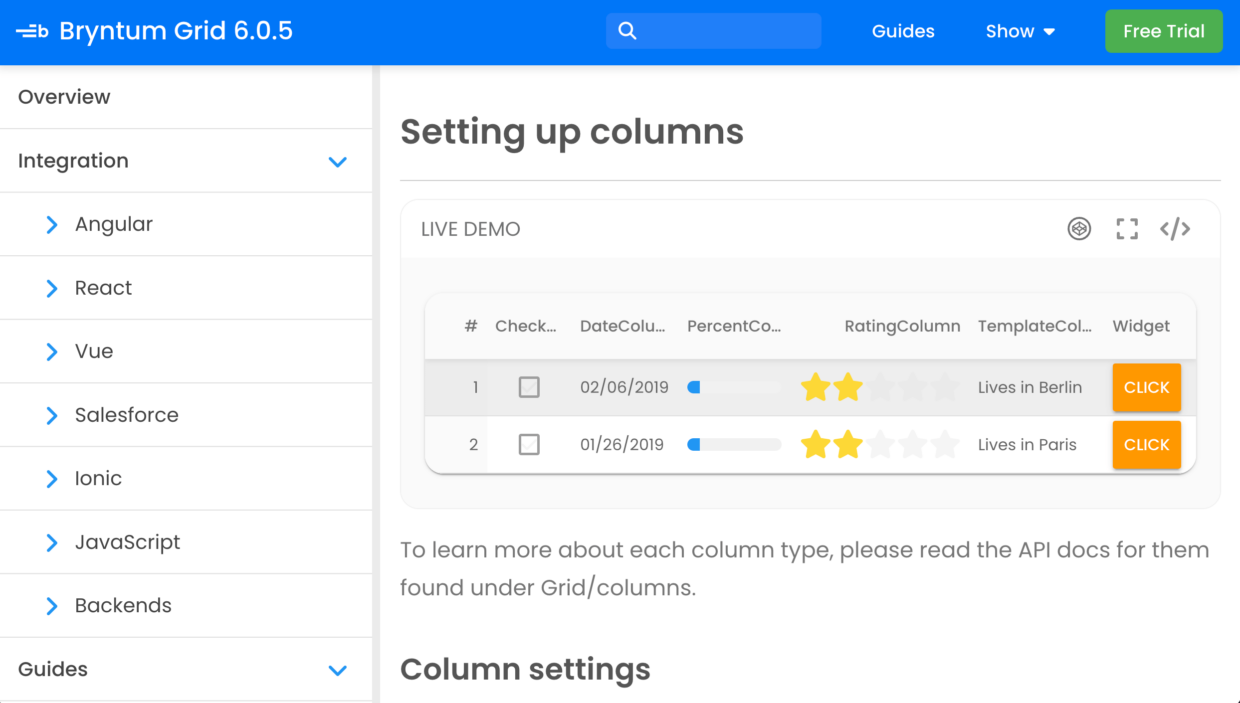Expand the JavaScript tree node
This screenshot has height=703, width=1240.
click(x=52, y=542)
